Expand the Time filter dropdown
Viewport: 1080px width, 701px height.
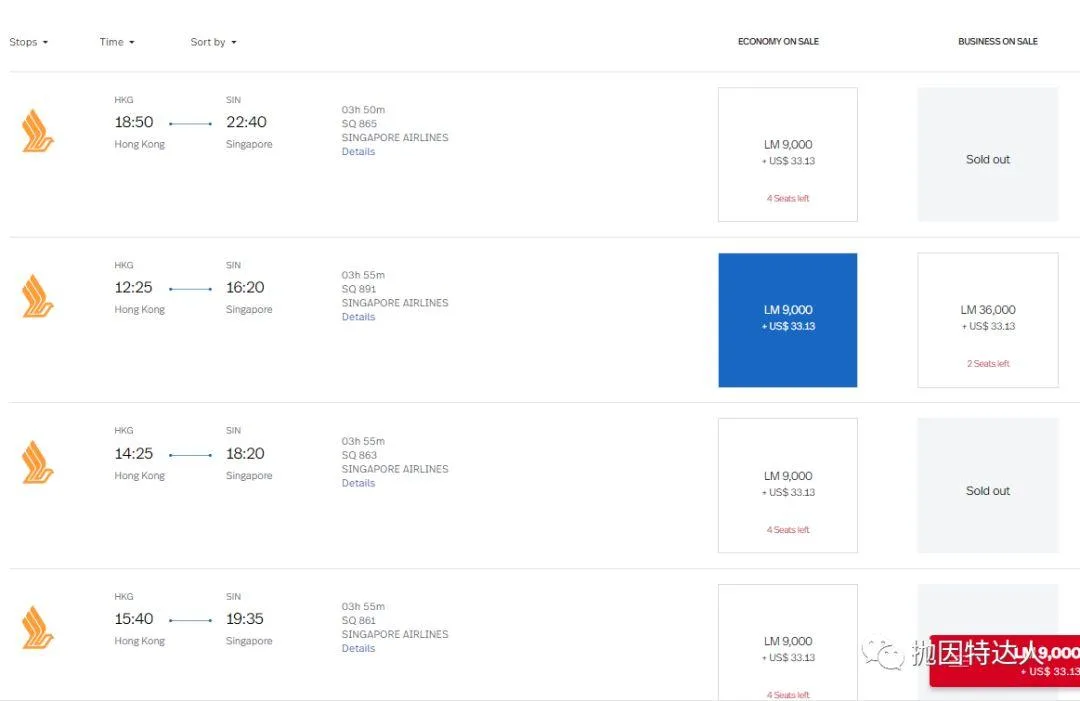click(116, 42)
